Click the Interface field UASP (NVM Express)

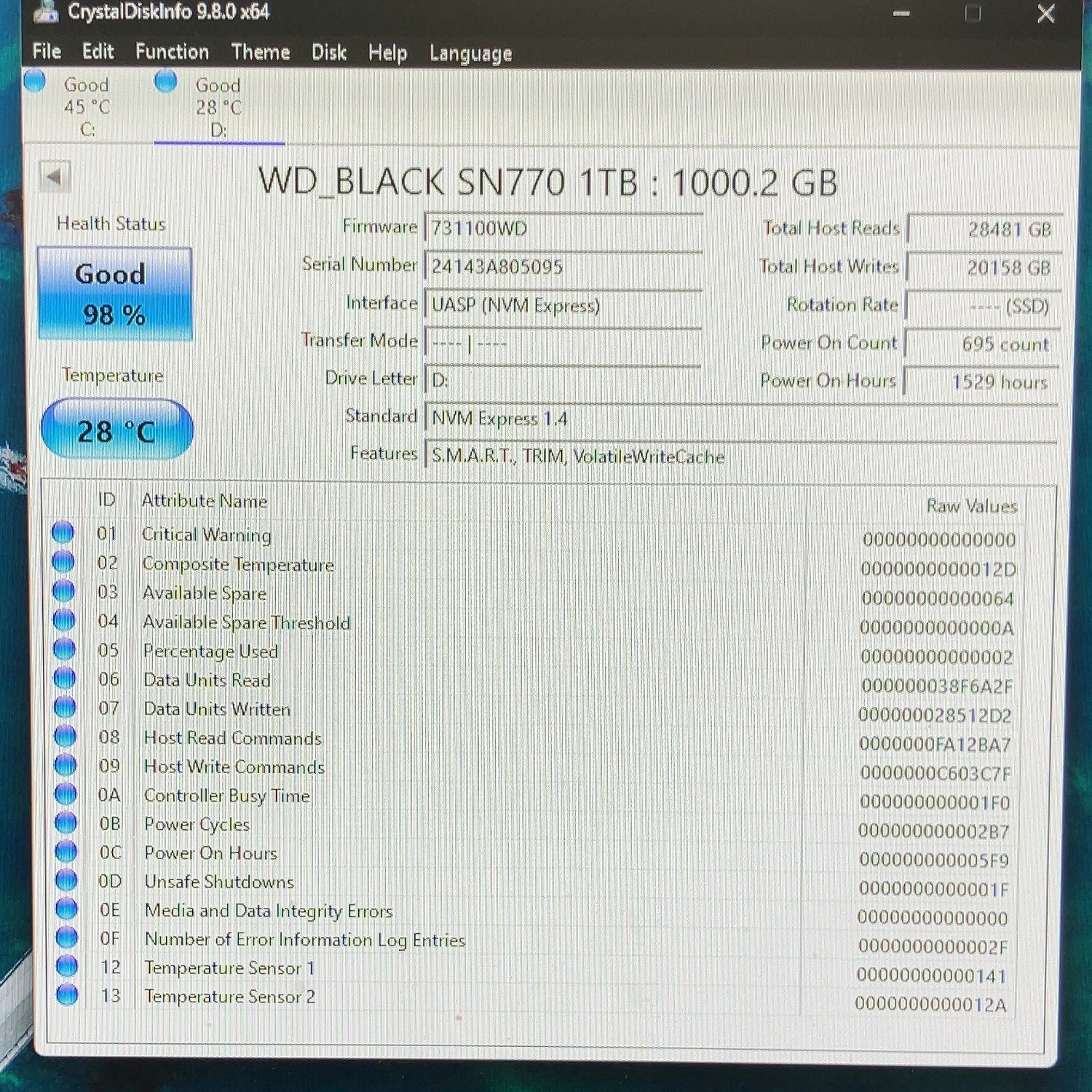click(563, 305)
